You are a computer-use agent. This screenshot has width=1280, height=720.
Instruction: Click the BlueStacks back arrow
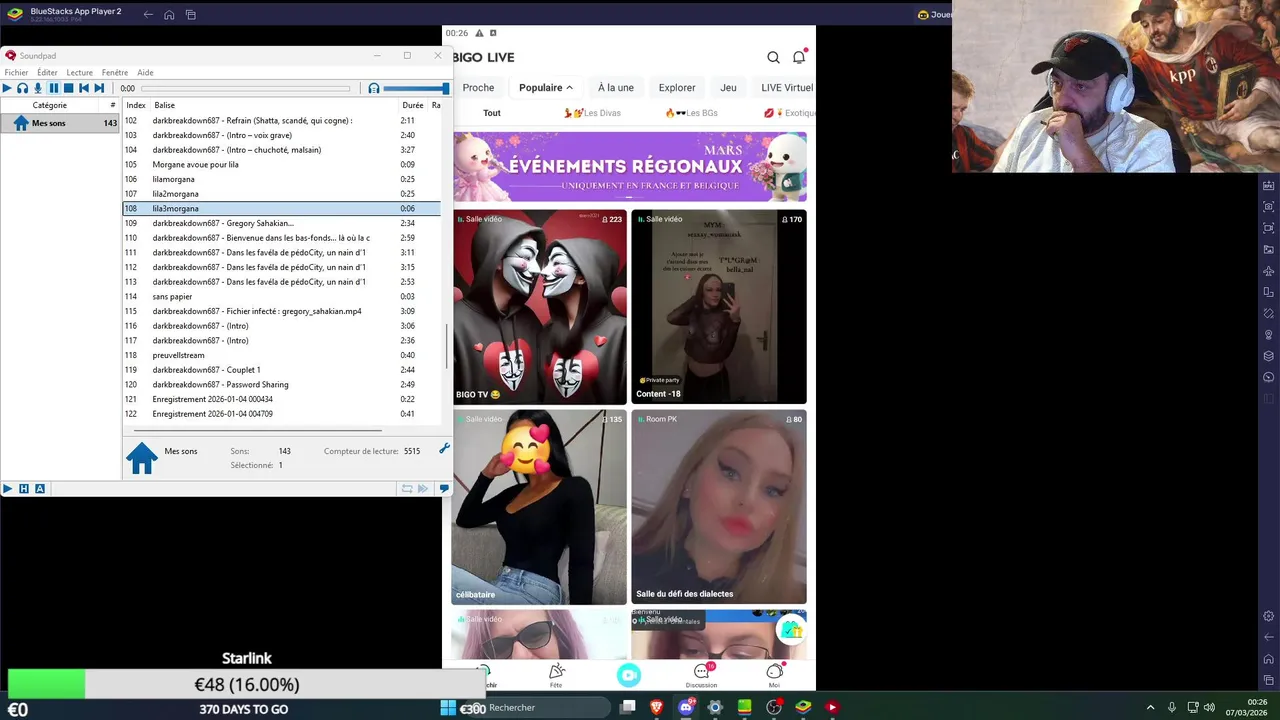tap(148, 14)
